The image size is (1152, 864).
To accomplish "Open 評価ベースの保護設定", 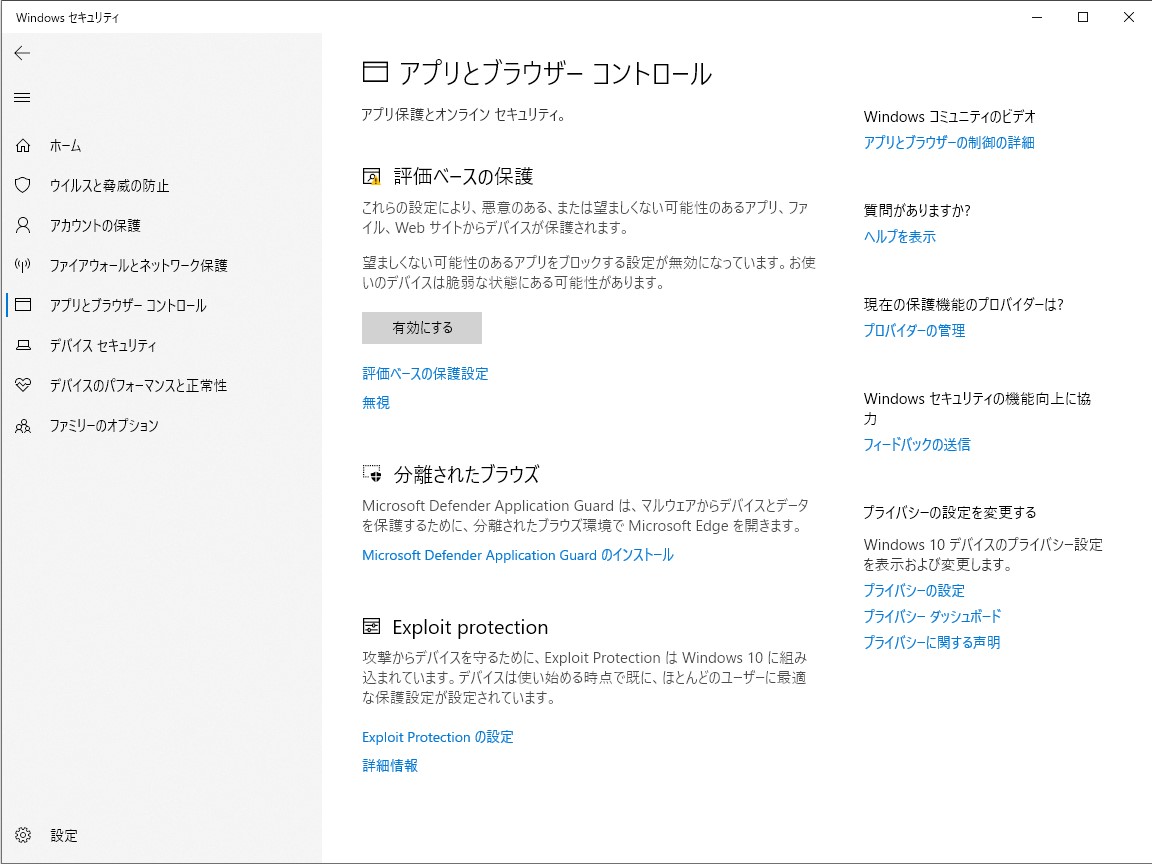I will [425, 373].
